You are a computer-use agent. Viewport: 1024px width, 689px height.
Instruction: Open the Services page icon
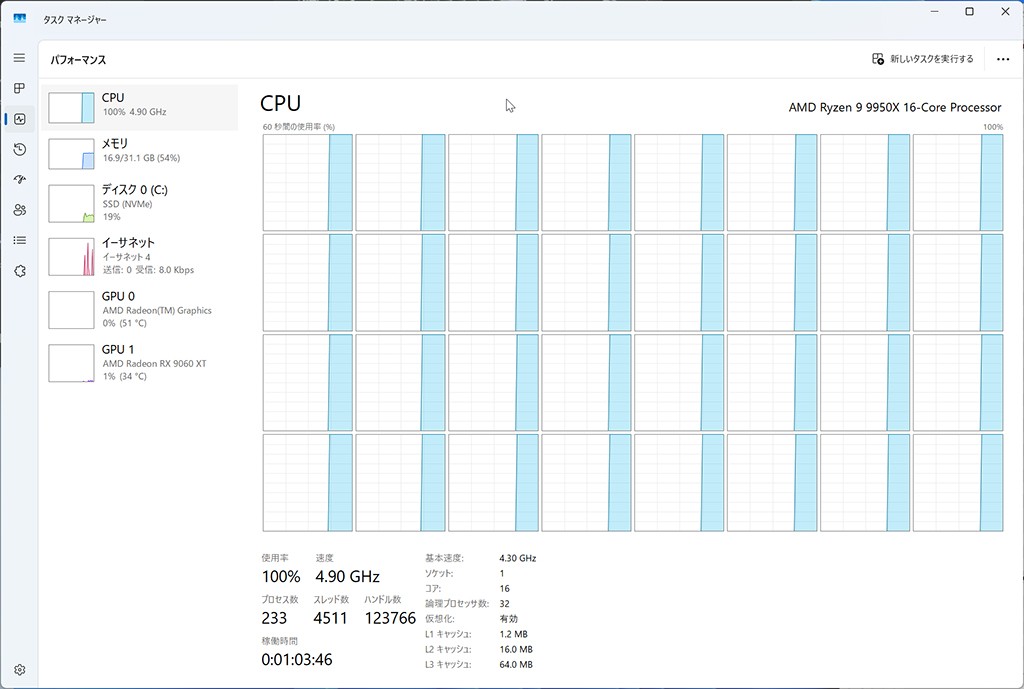[19, 271]
